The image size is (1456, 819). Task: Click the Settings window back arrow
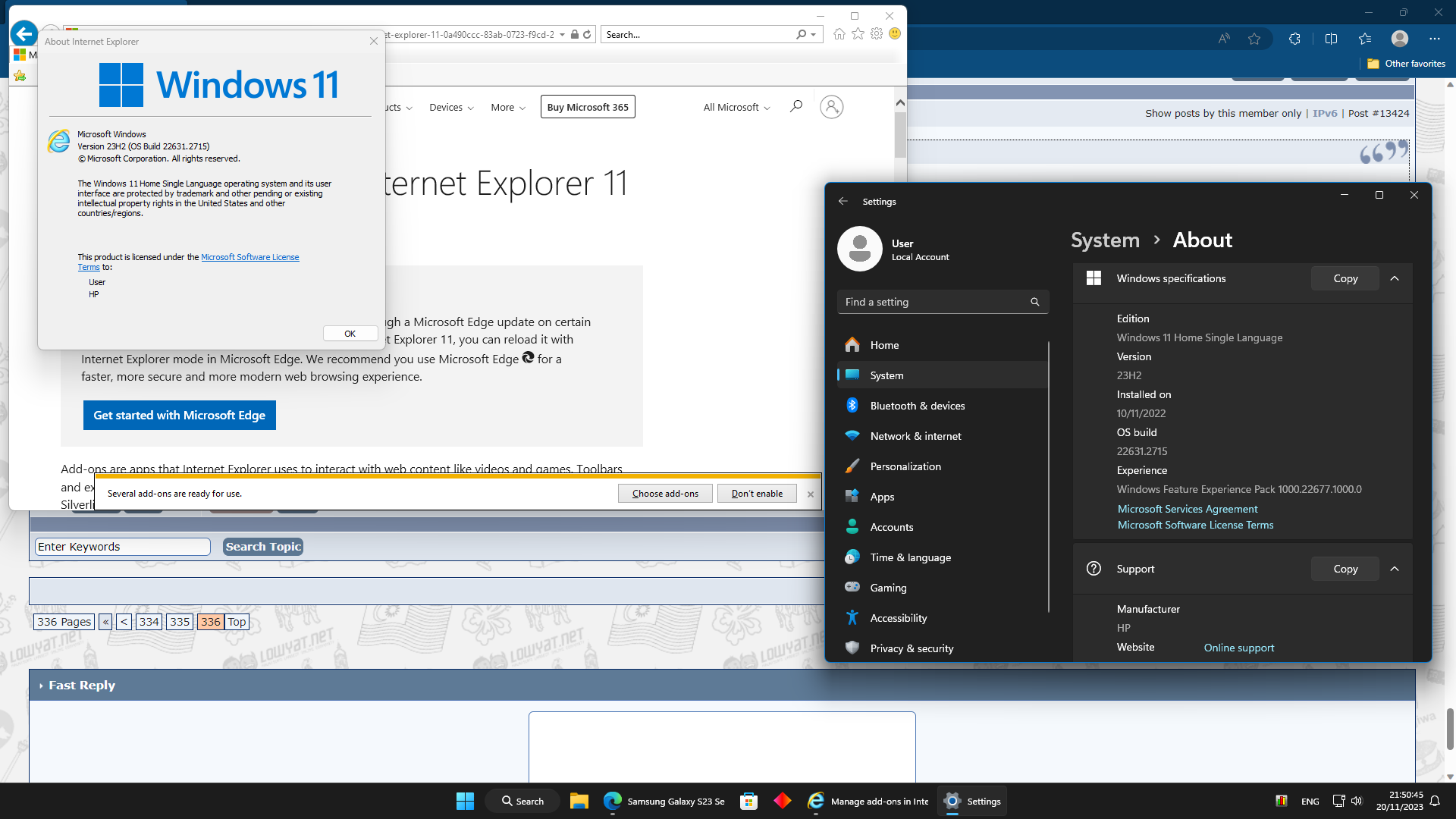[x=843, y=202]
